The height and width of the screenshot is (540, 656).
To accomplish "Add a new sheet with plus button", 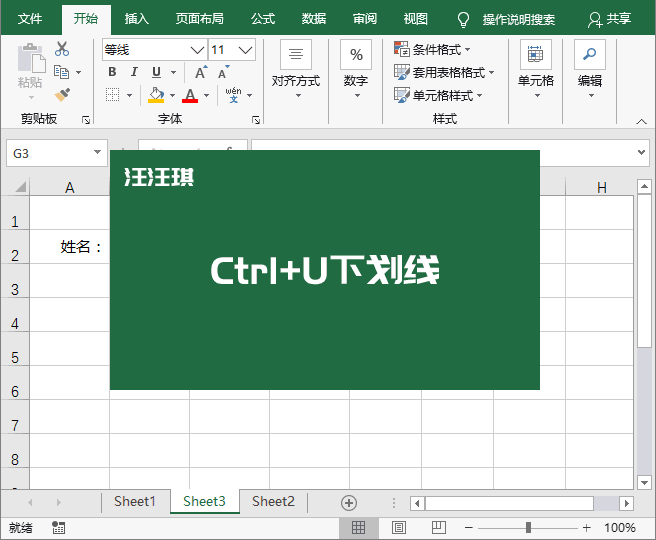I will coord(349,502).
